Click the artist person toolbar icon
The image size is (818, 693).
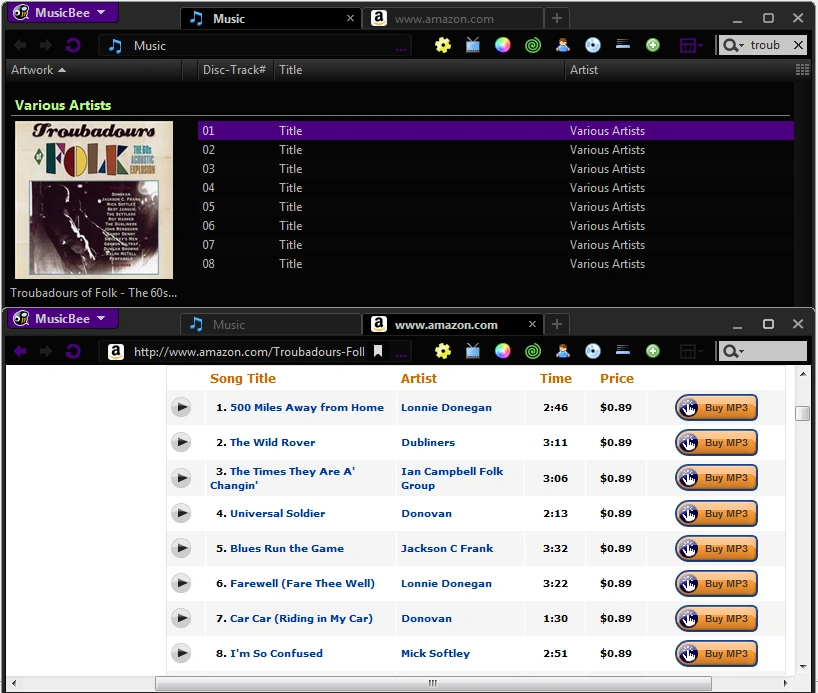(x=563, y=45)
